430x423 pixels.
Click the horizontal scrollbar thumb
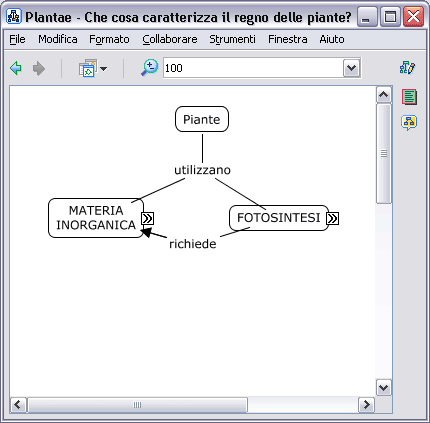[x=137, y=405]
